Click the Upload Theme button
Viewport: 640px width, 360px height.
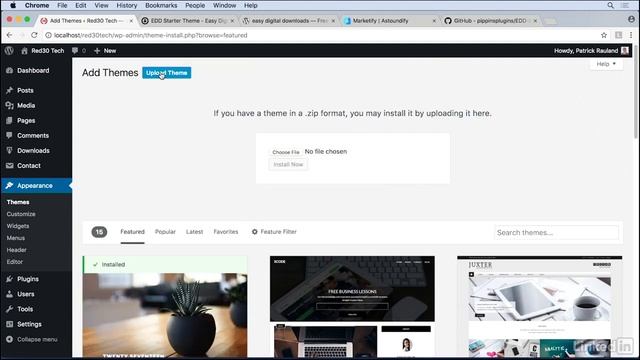(167, 73)
